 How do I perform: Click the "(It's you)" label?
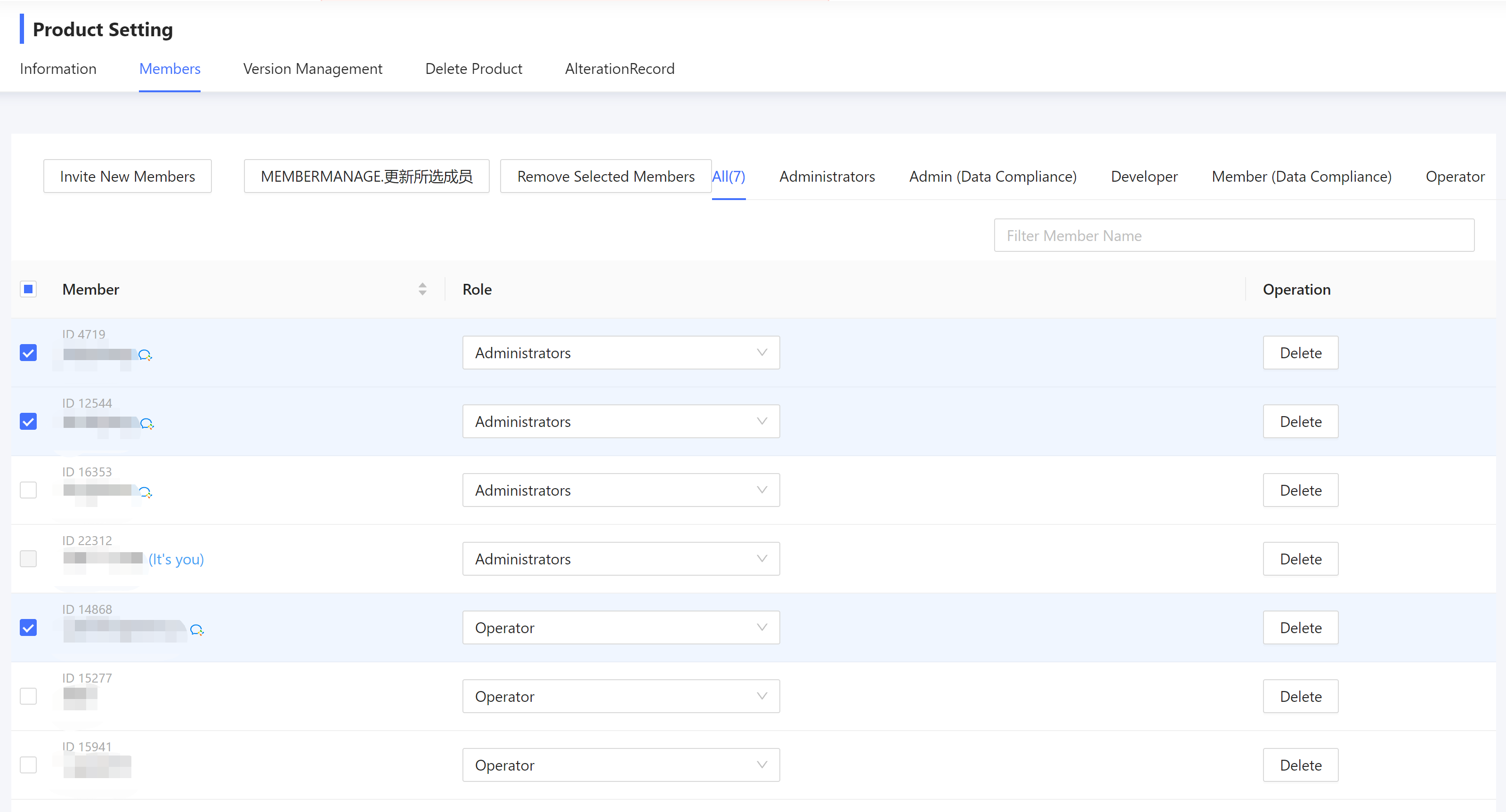(176, 559)
